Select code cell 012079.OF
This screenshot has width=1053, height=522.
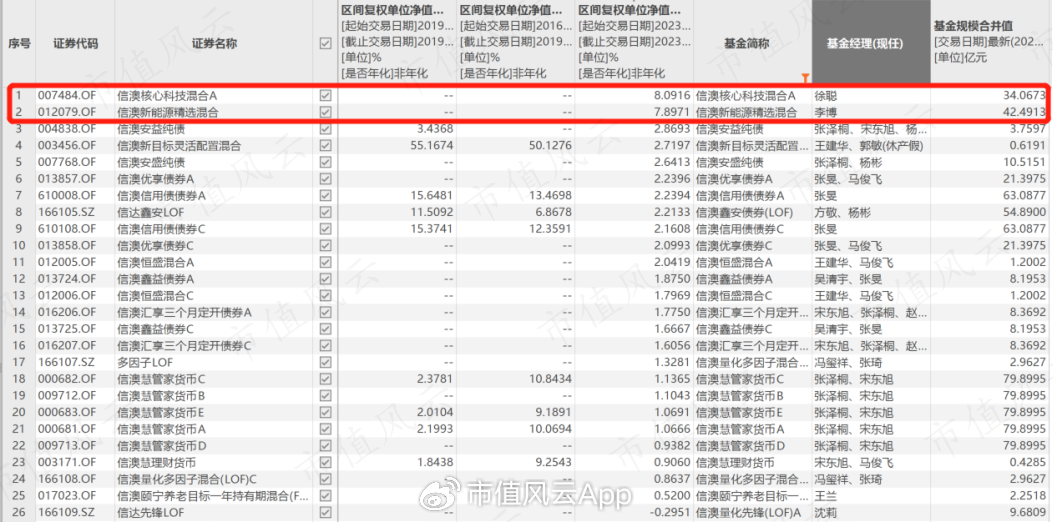point(67,112)
